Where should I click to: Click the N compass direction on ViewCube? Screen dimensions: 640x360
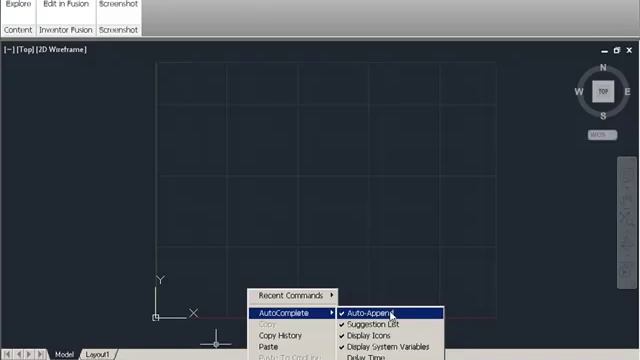(x=603, y=67)
